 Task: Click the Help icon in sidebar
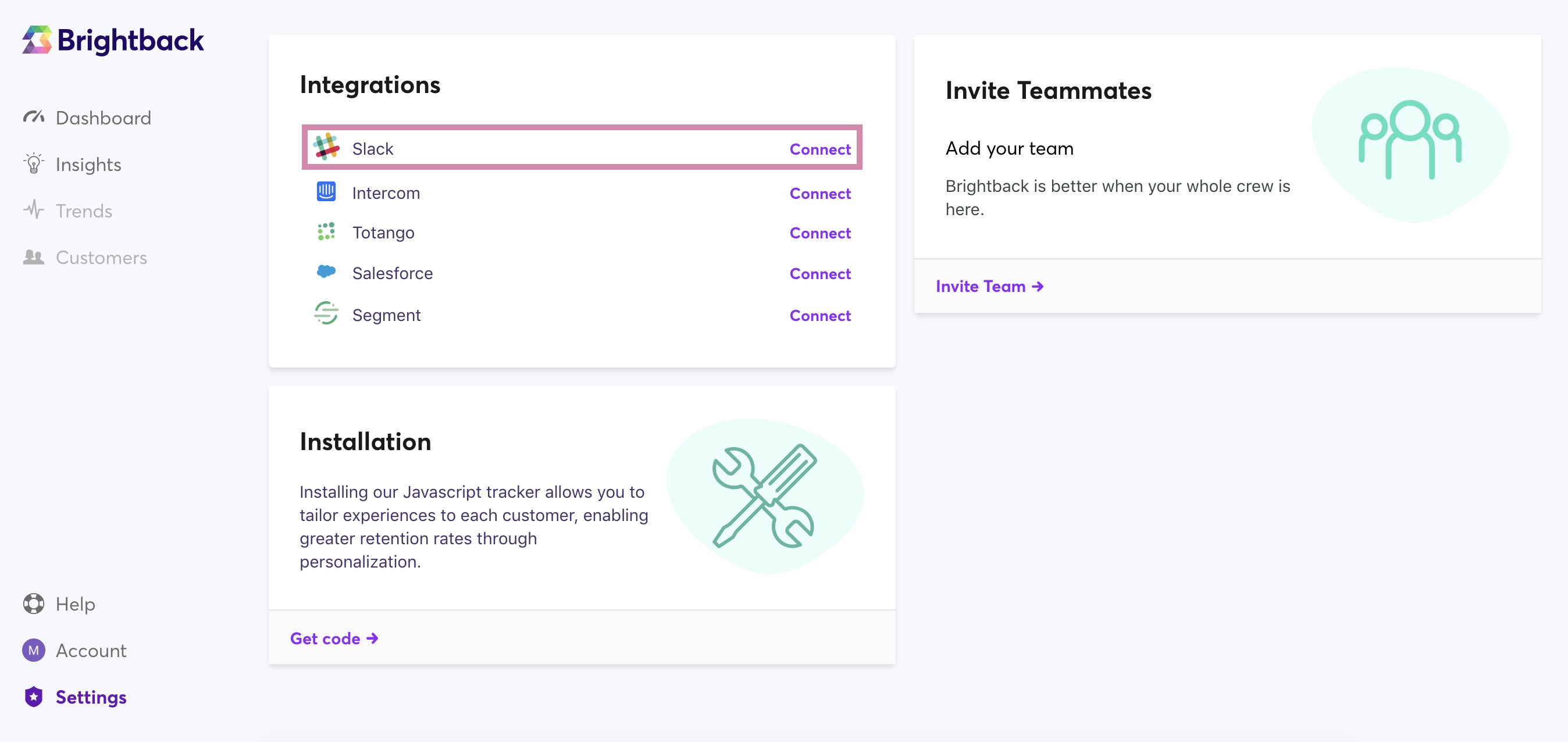click(x=34, y=603)
